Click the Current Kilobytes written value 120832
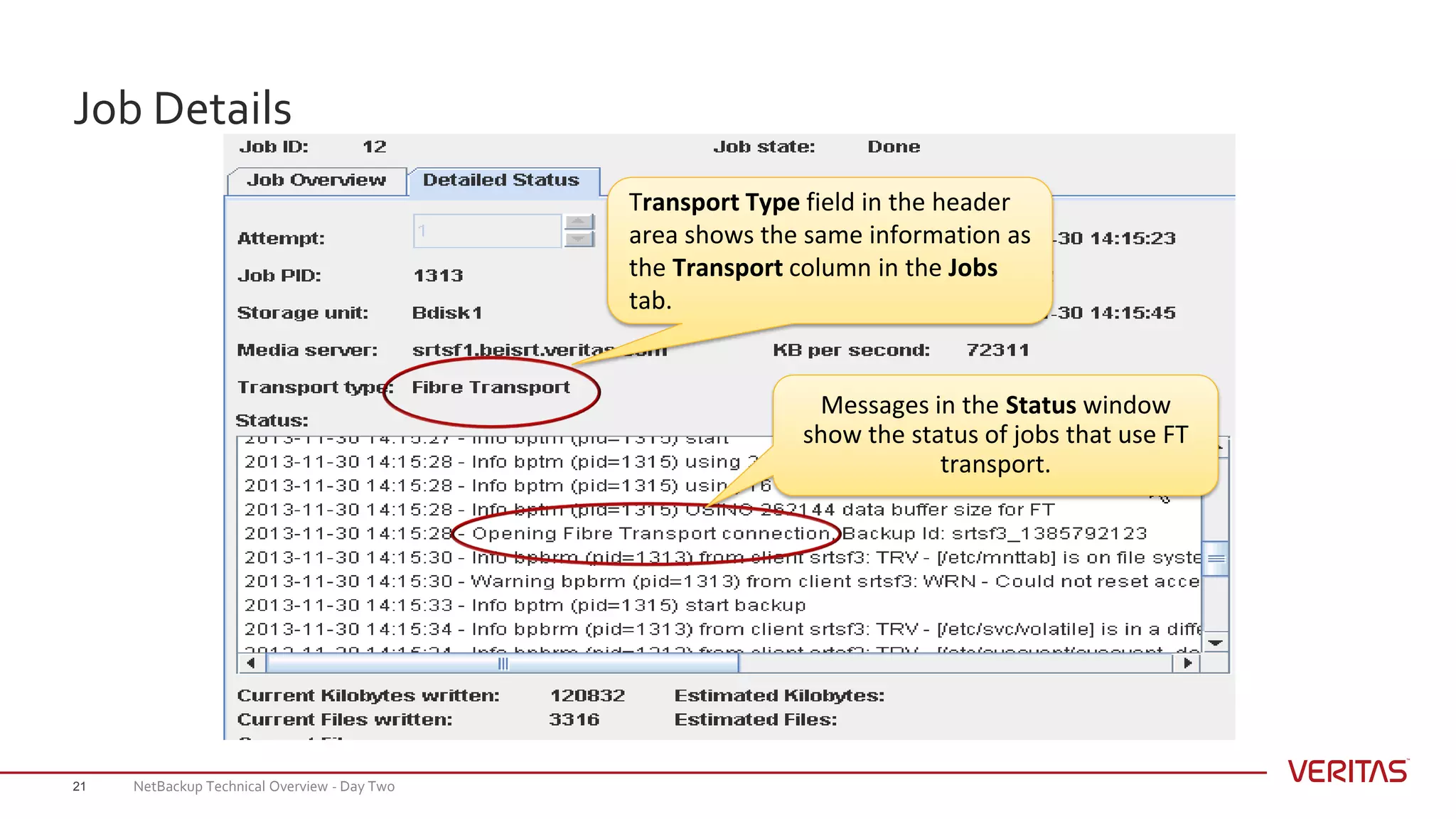The width and height of the screenshot is (1456, 819). coord(587,696)
